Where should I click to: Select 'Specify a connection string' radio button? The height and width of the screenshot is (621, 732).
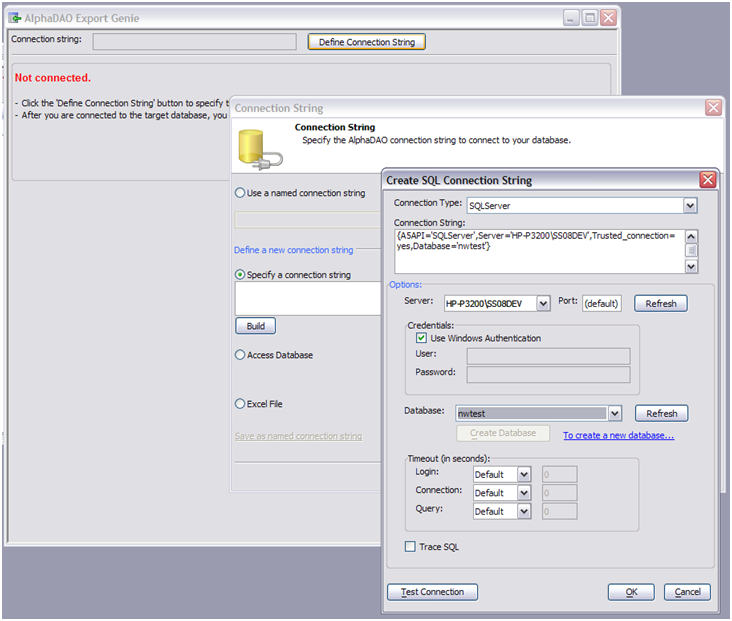tap(240, 275)
